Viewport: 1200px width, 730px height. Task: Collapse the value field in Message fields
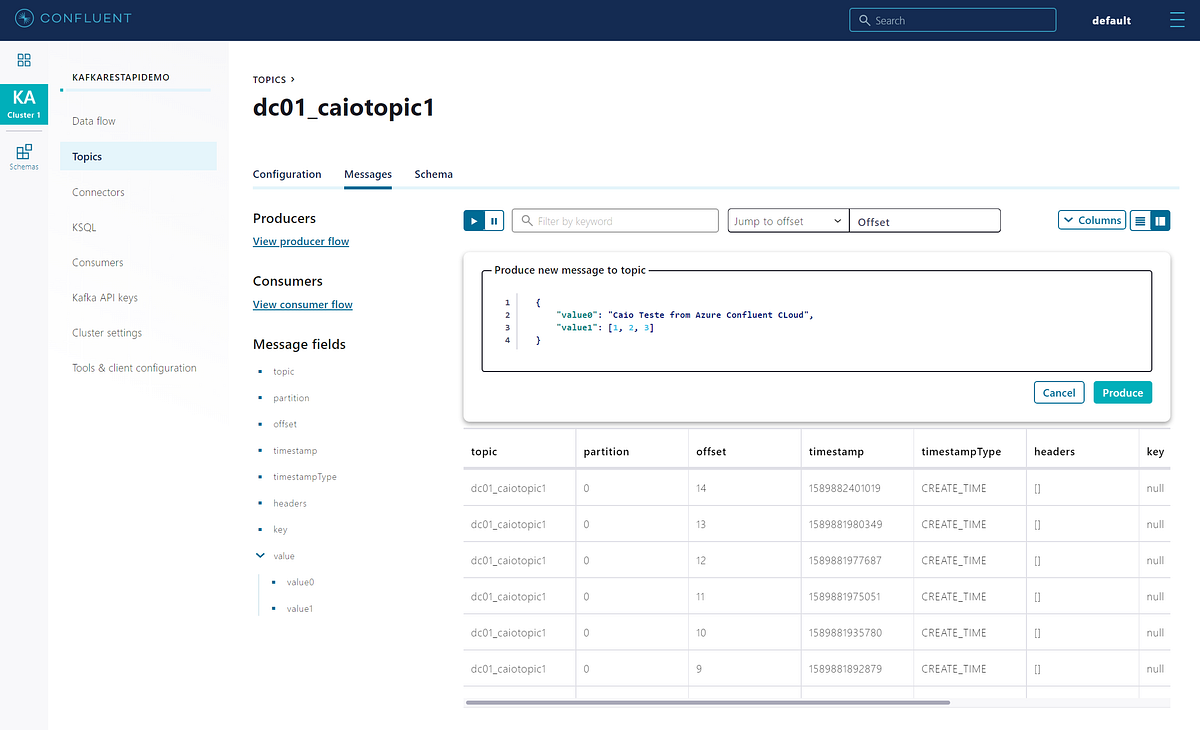pyautogui.click(x=262, y=555)
